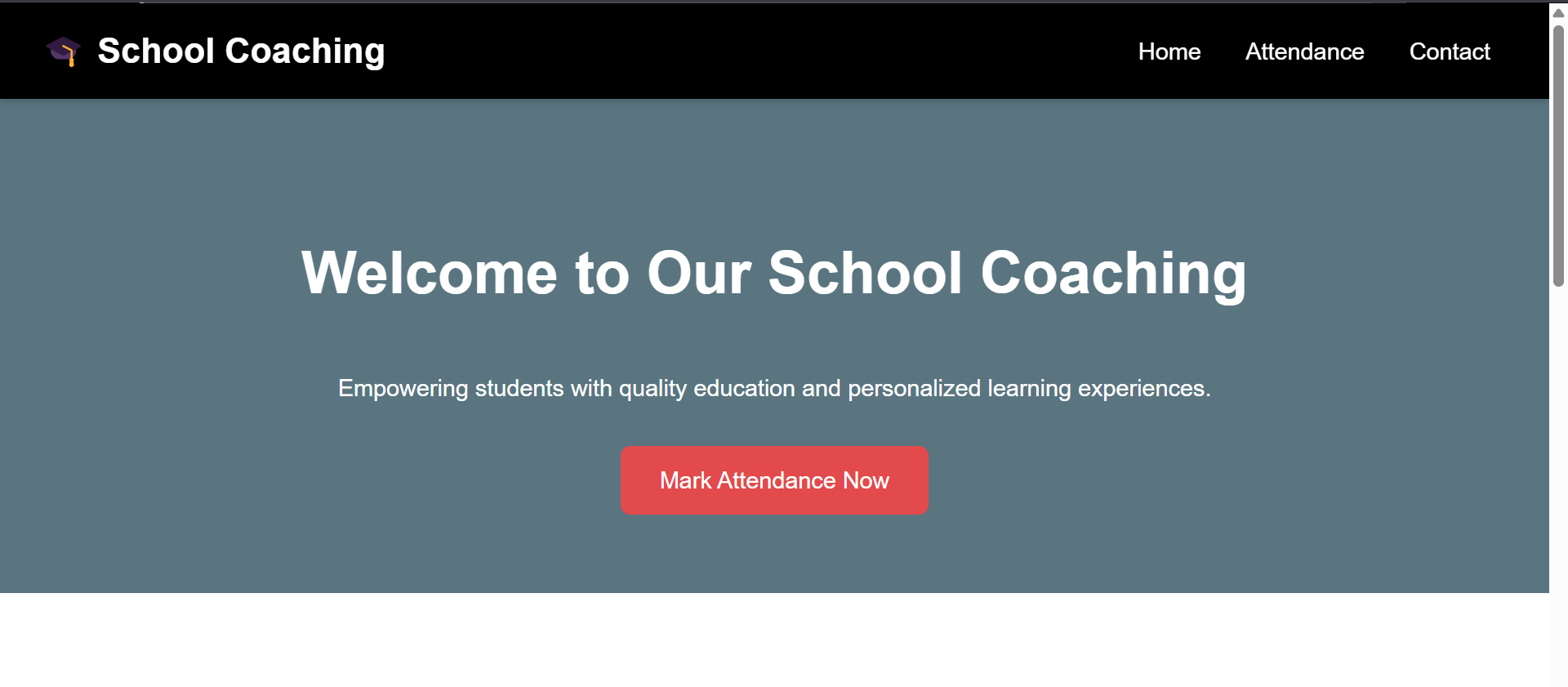Click the words Our School in the heading
Viewport: 1568px width, 687px height.
[804, 273]
